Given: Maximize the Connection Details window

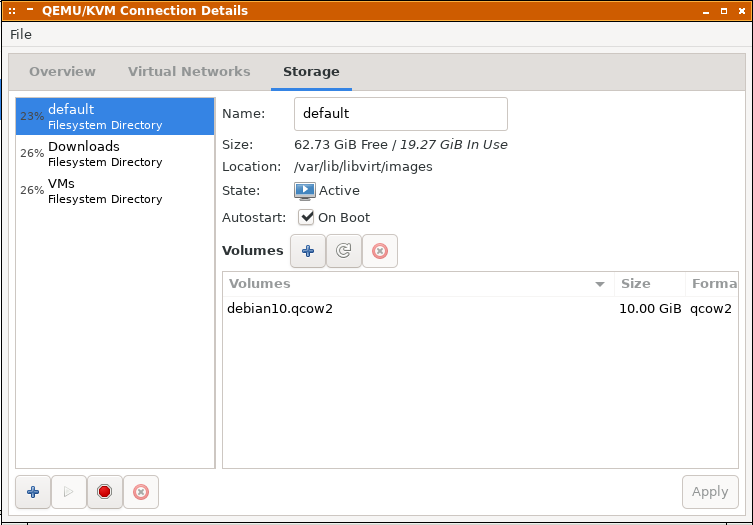Looking at the screenshot, I should pyautogui.click(x=724, y=11).
